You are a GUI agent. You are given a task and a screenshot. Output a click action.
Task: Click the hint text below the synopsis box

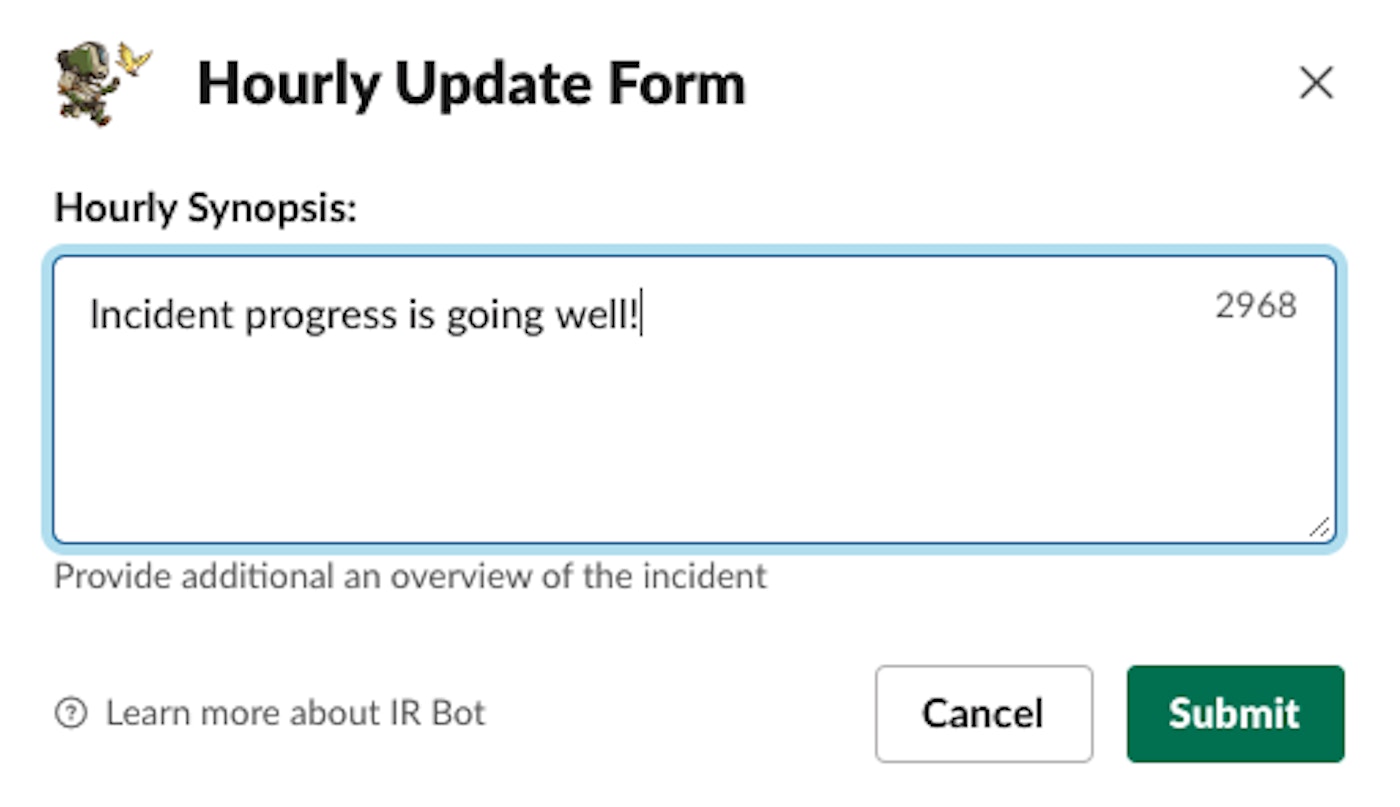click(410, 577)
